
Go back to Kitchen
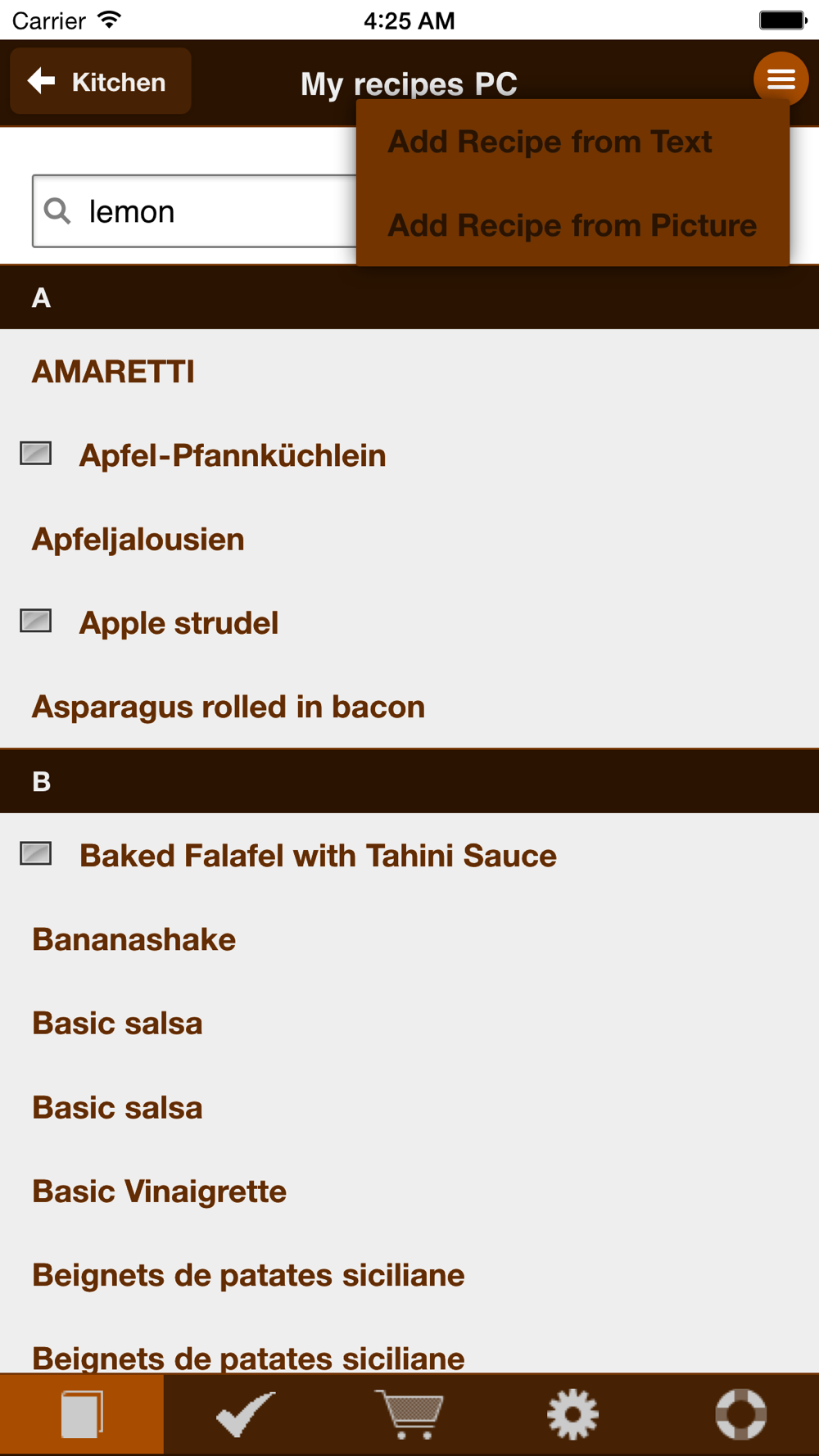click(100, 81)
